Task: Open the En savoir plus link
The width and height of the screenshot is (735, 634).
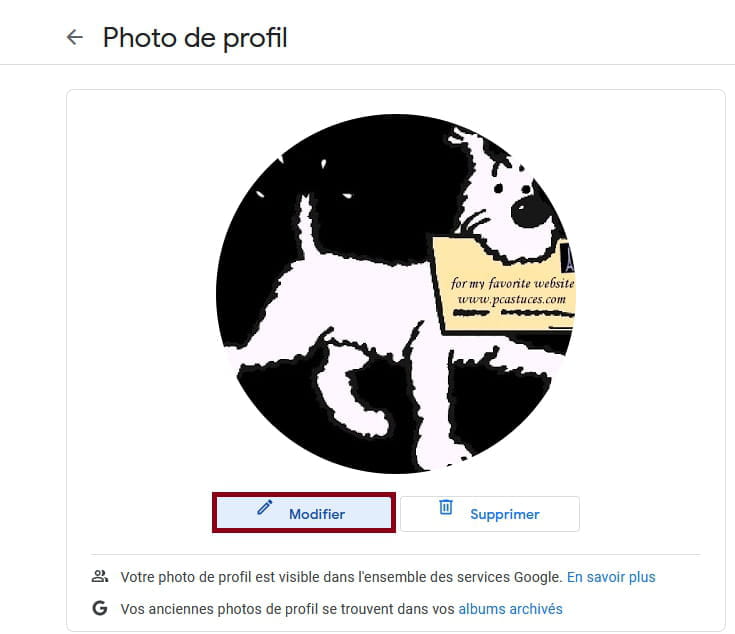Action: click(611, 577)
